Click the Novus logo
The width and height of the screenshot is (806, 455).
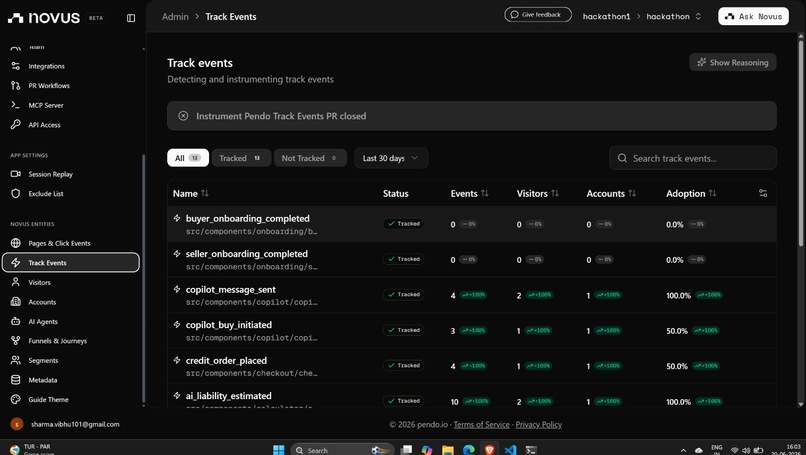click(44, 18)
